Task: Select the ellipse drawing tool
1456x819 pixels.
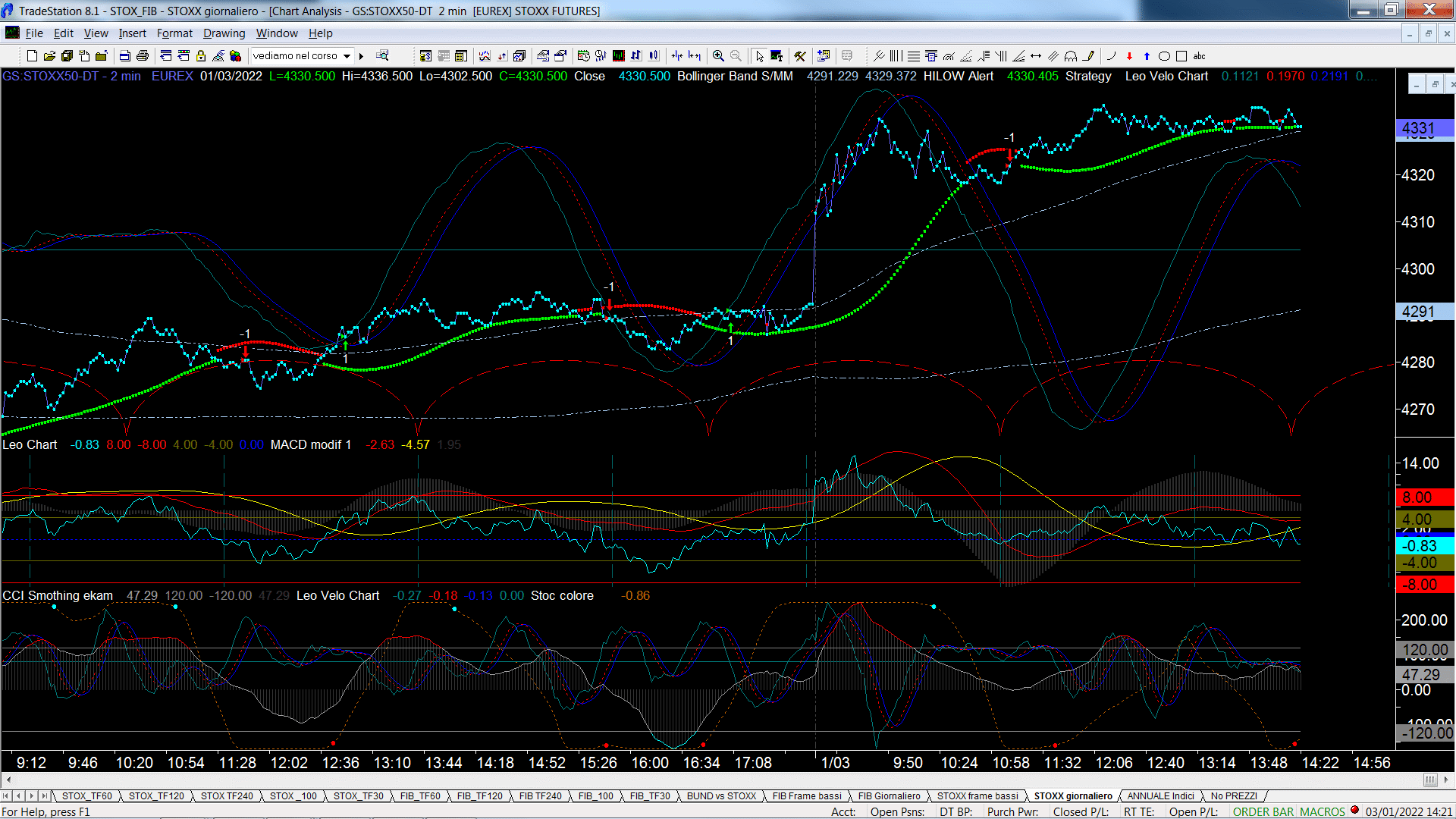Action: click(x=1164, y=56)
